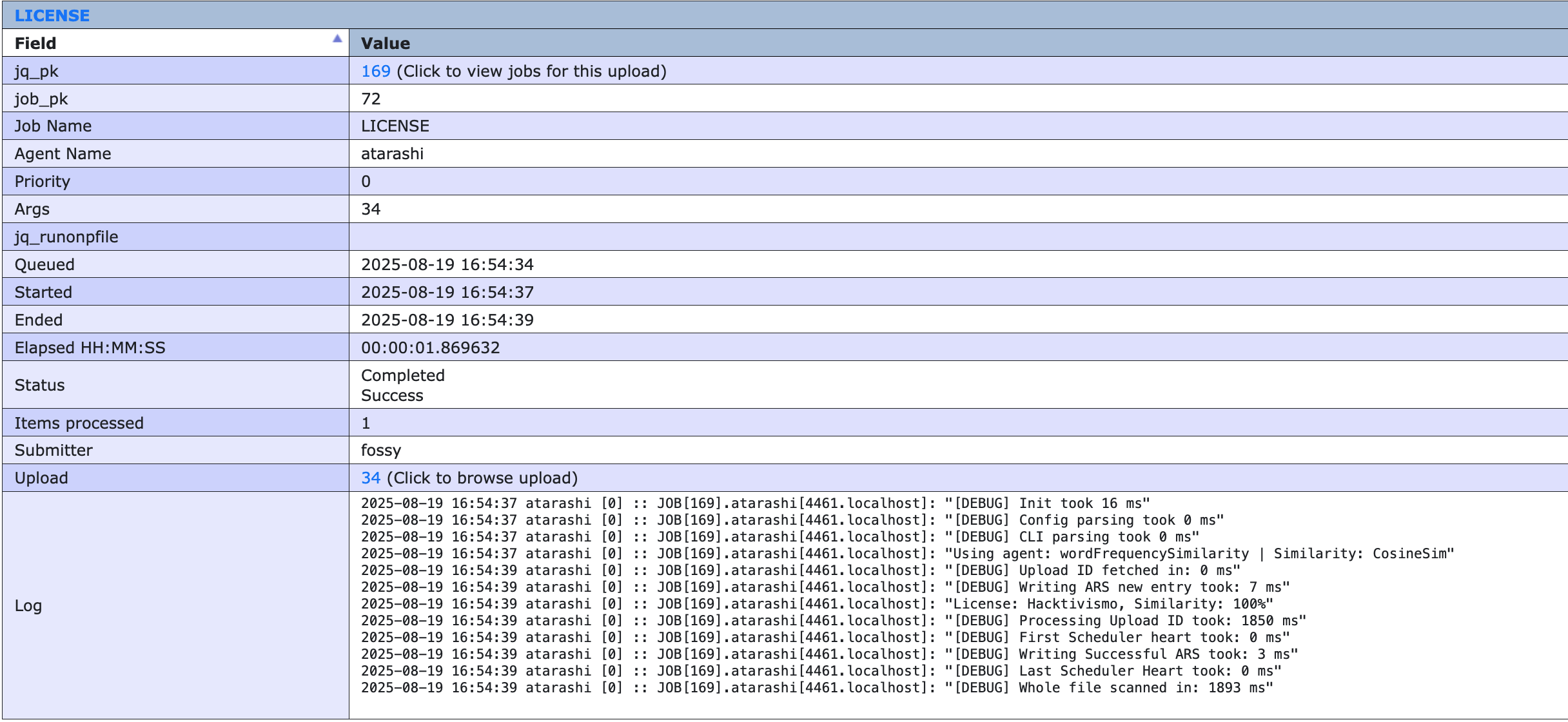Select Priority value 0
This screenshot has width=1568, height=722.
tap(366, 181)
